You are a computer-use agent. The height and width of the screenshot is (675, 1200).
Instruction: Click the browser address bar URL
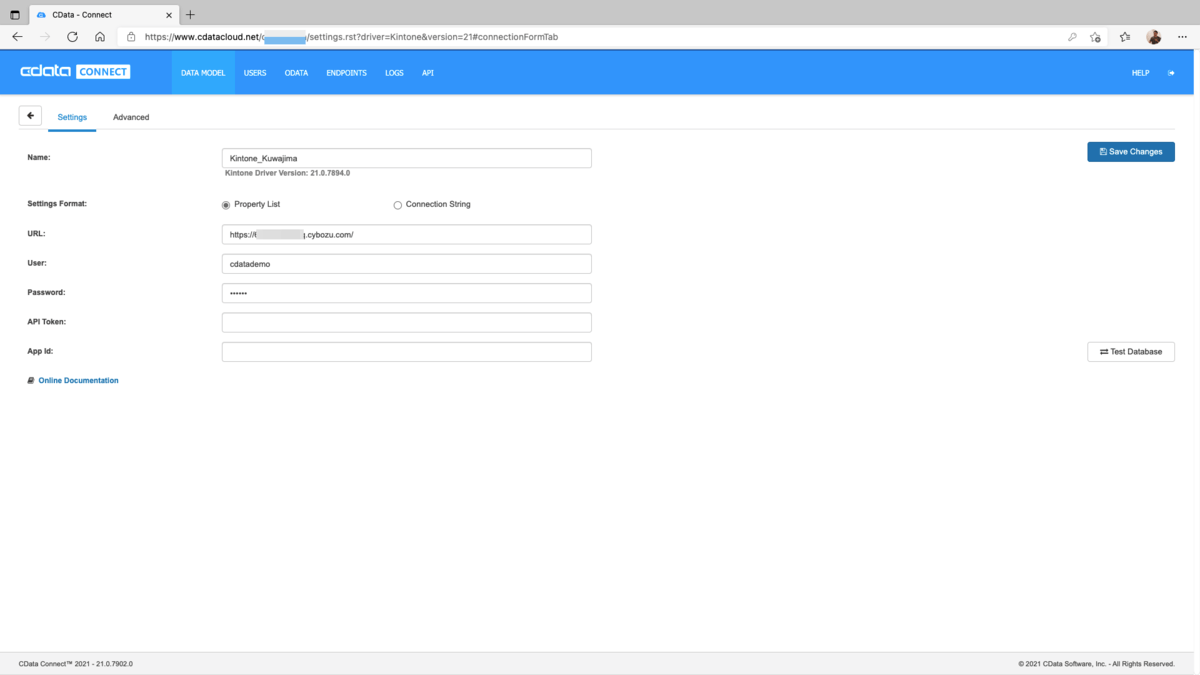tap(351, 37)
